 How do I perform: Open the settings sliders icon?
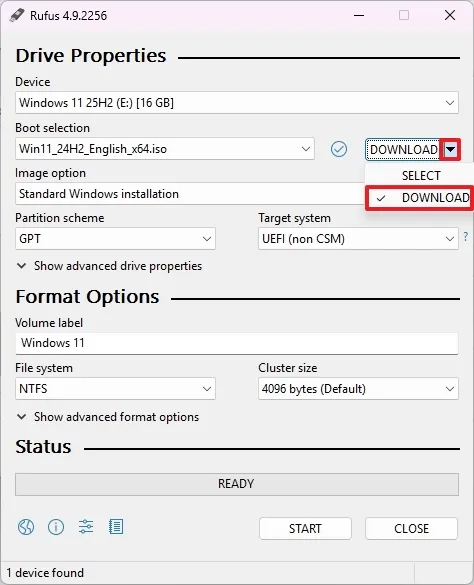(x=86, y=527)
